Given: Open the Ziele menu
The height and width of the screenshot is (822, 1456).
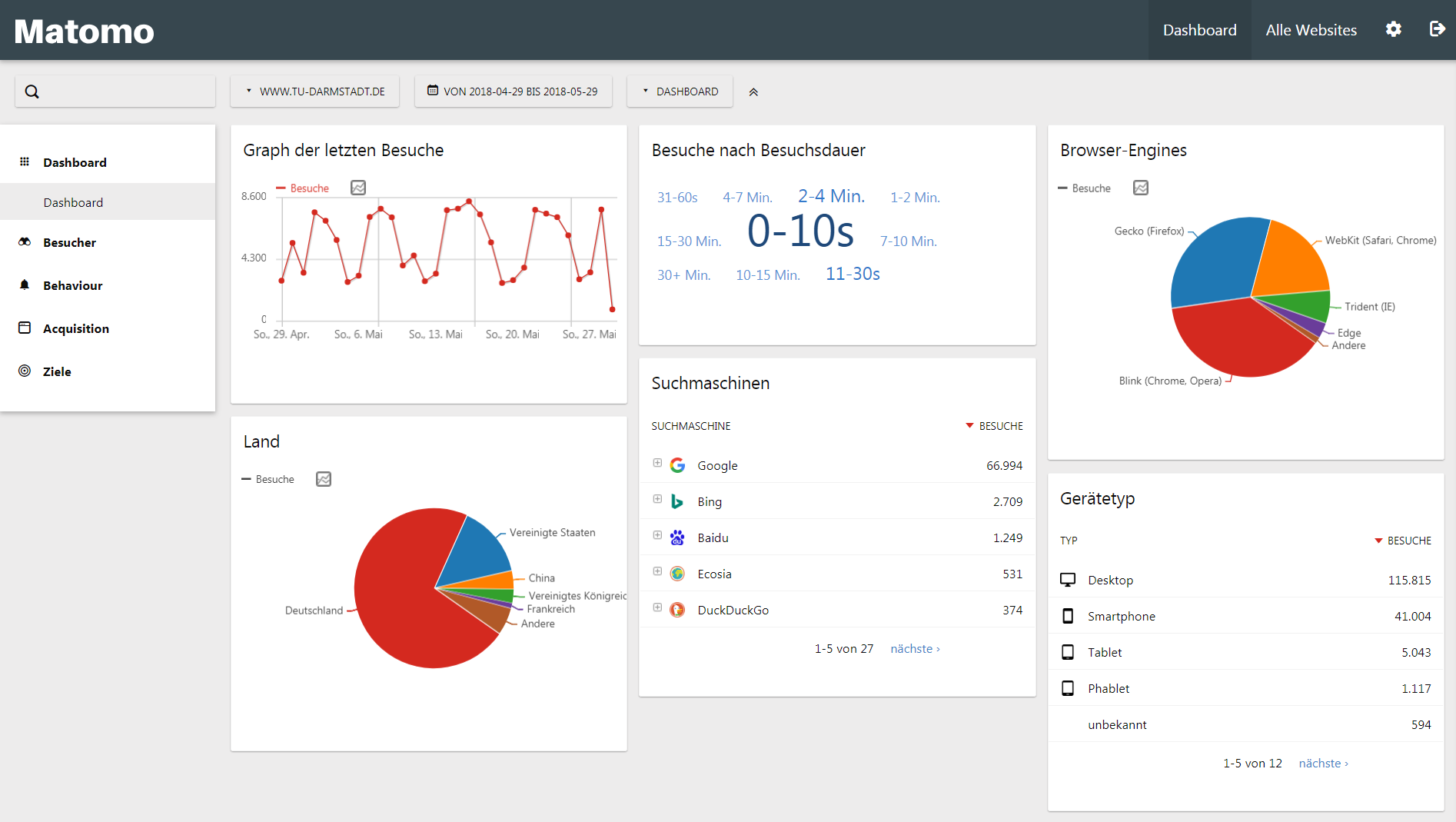Looking at the screenshot, I should (x=57, y=371).
